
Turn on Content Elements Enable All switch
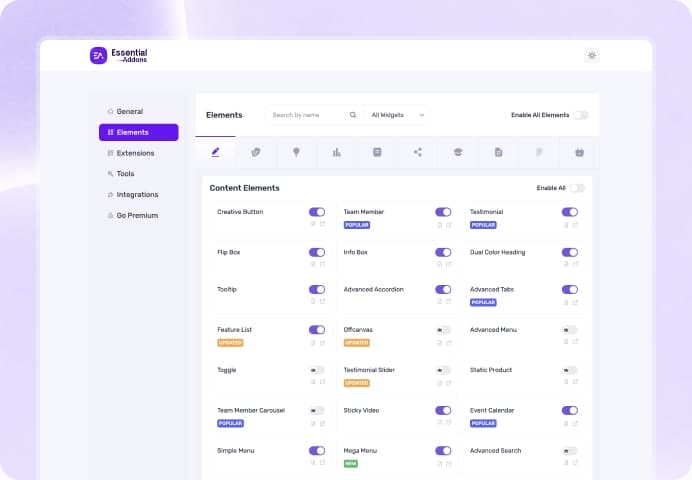pos(577,188)
